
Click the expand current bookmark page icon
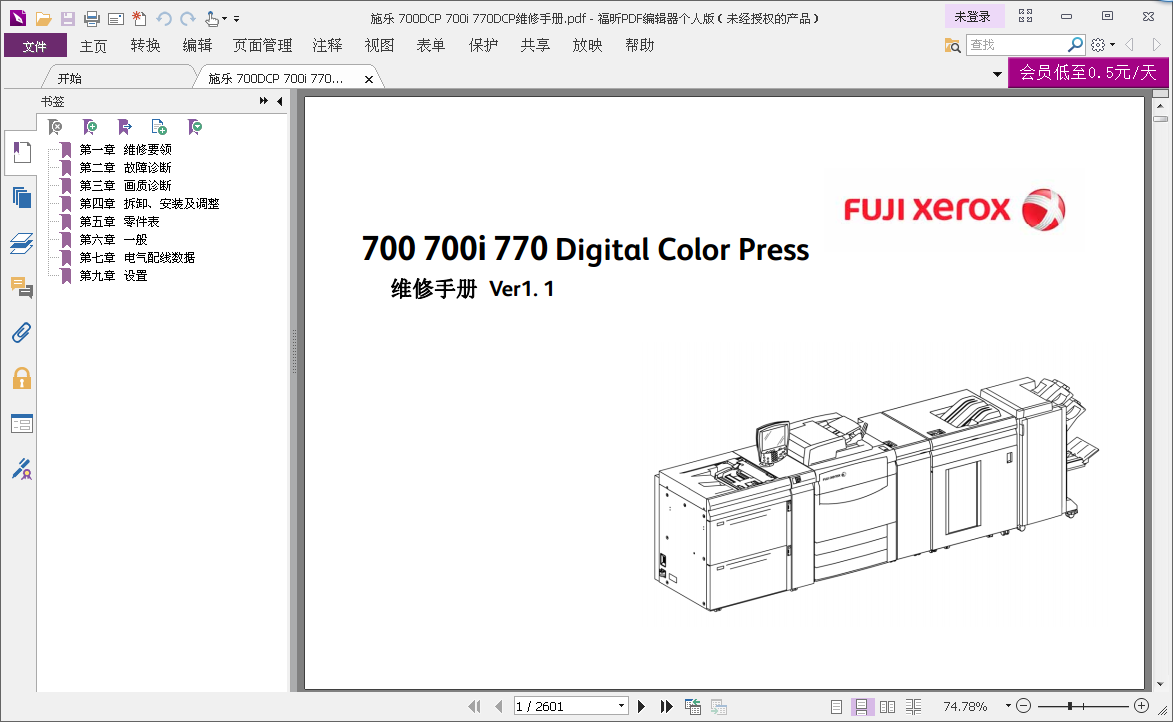click(x=159, y=127)
